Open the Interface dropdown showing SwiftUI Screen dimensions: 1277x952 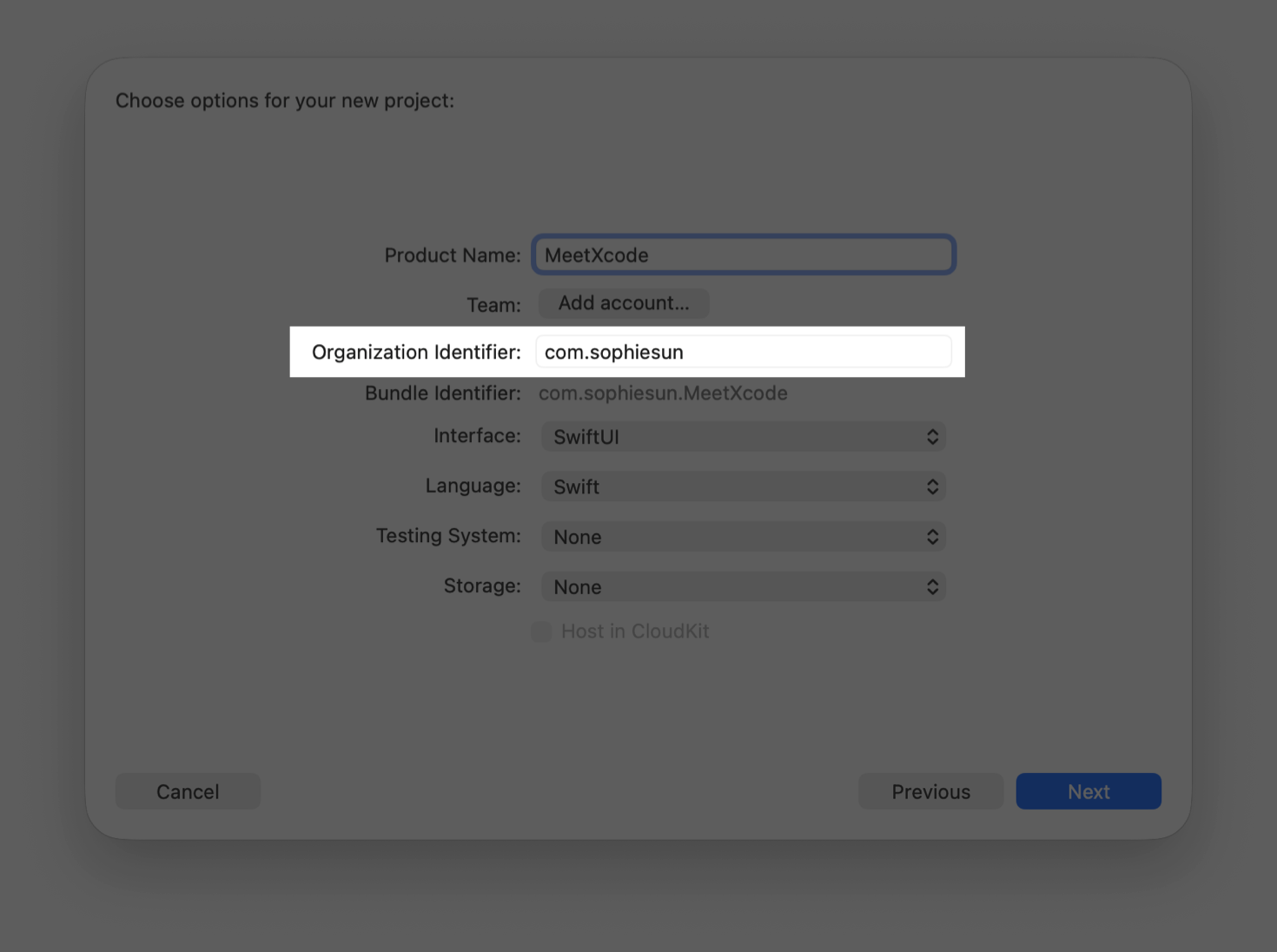(743, 437)
